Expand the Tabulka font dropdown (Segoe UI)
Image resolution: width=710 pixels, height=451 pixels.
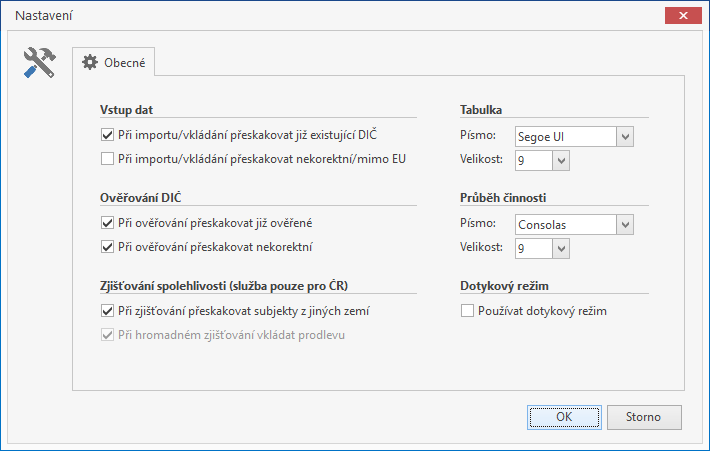(x=625, y=136)
